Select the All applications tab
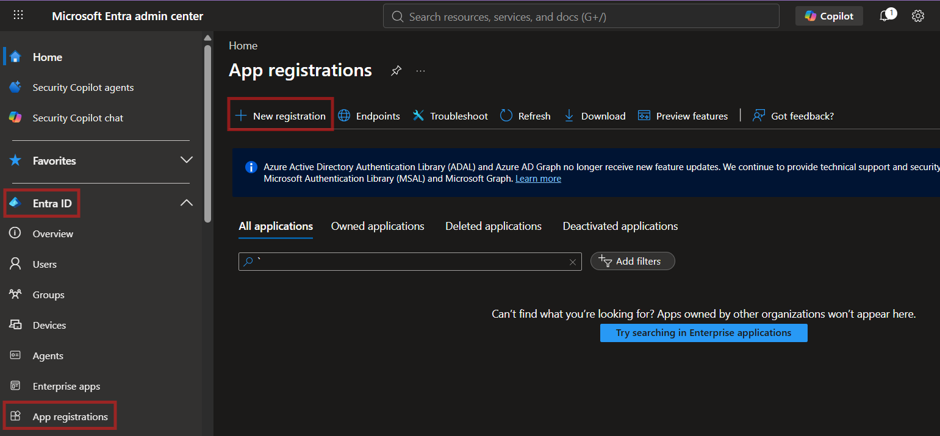The image size is (940, 436). pos(276,226)
